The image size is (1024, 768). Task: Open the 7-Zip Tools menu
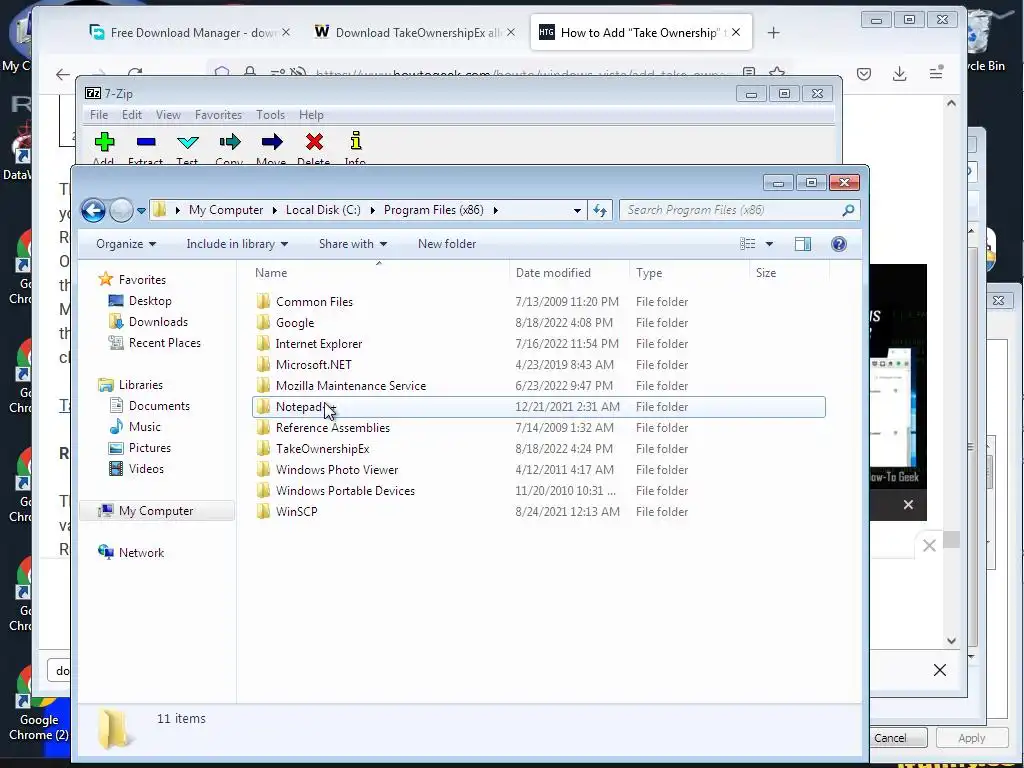270,115
